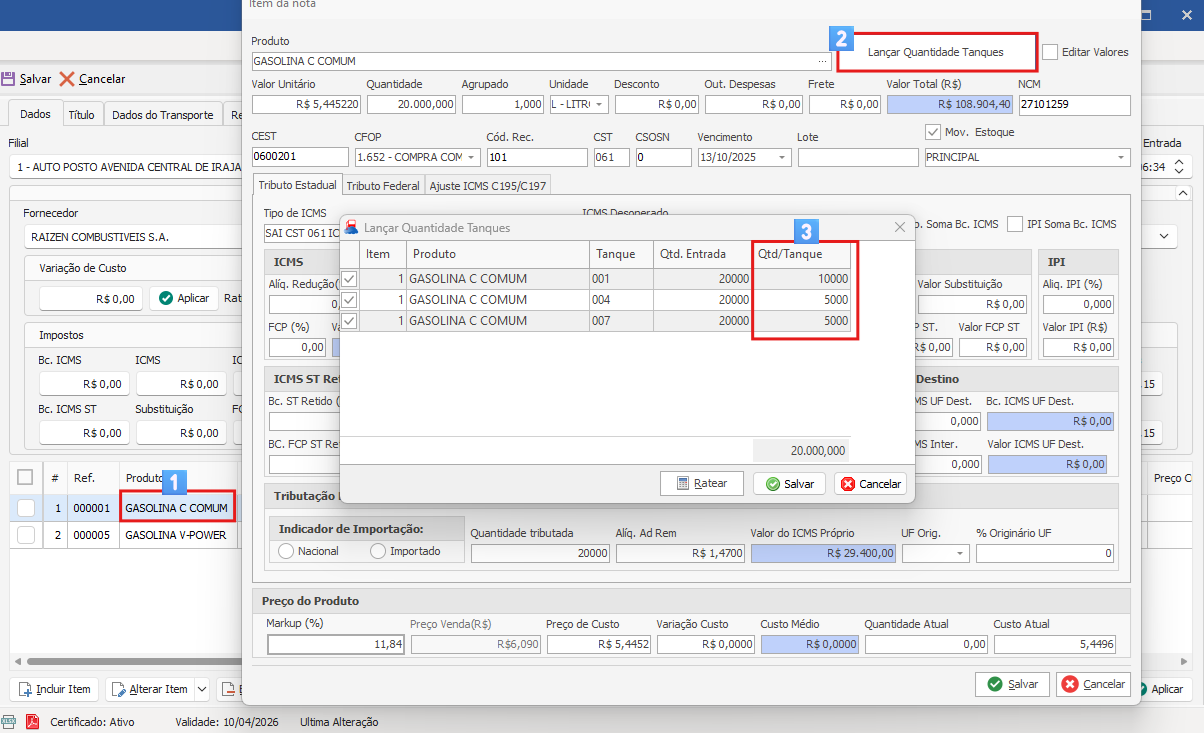The width and height of the screenshot is (1204, 733).
Task: Click the Incluir Item add icon
Action: coord(24,689)
